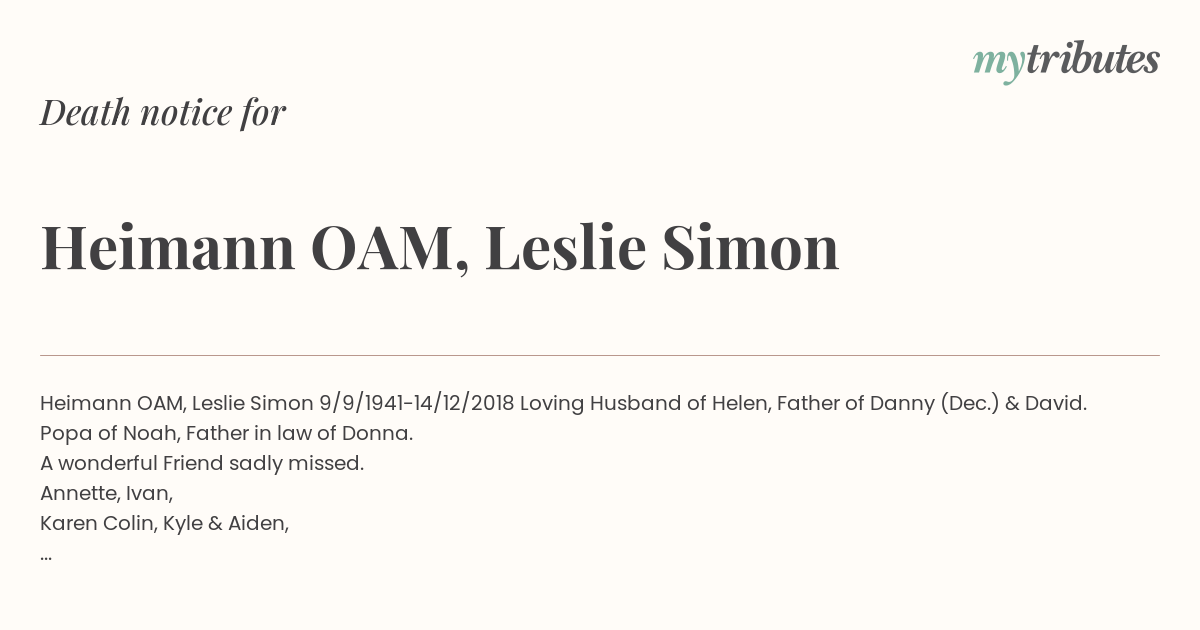1200x630 pixels.
Task: Click the 'Annette, Ivan,' line
Action: [107, 494]
